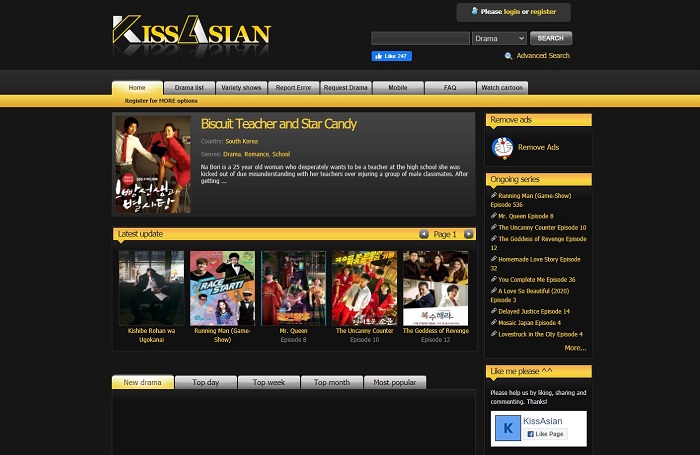Click the Drama genre link
Image resolution: width=700 pixels, height=455 pixels.
232,154
